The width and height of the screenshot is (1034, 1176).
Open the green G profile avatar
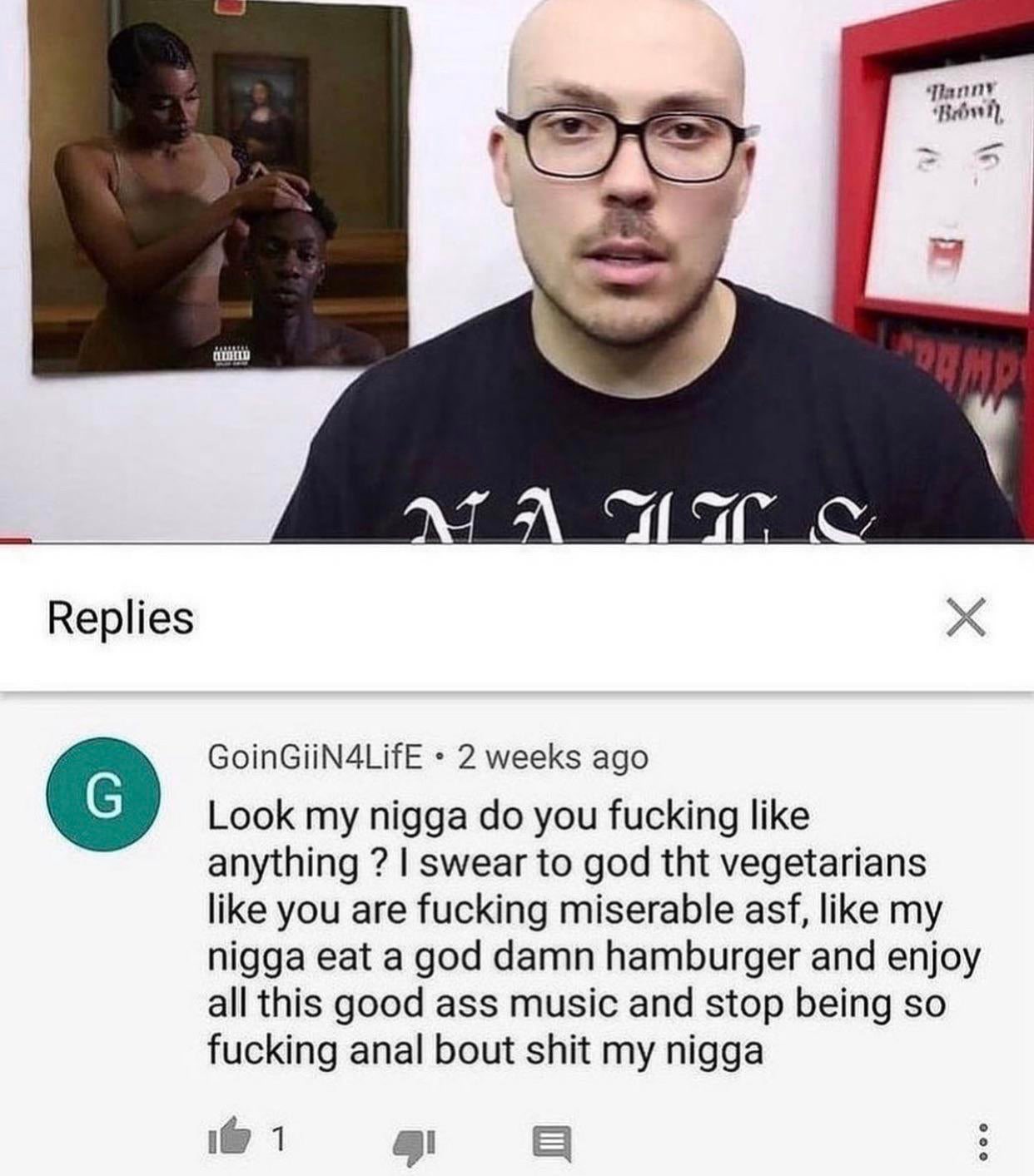(104, 793)
